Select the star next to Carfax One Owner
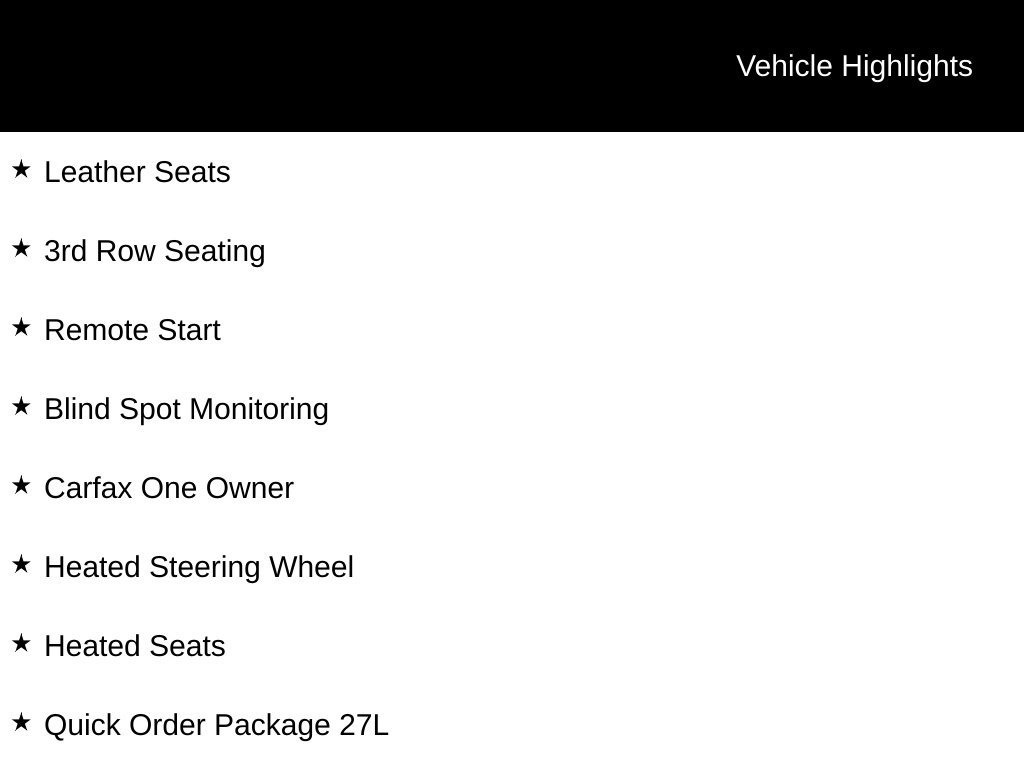This screenshot has width=1024, height=768. pyautogui.click(x=21, y=485)
